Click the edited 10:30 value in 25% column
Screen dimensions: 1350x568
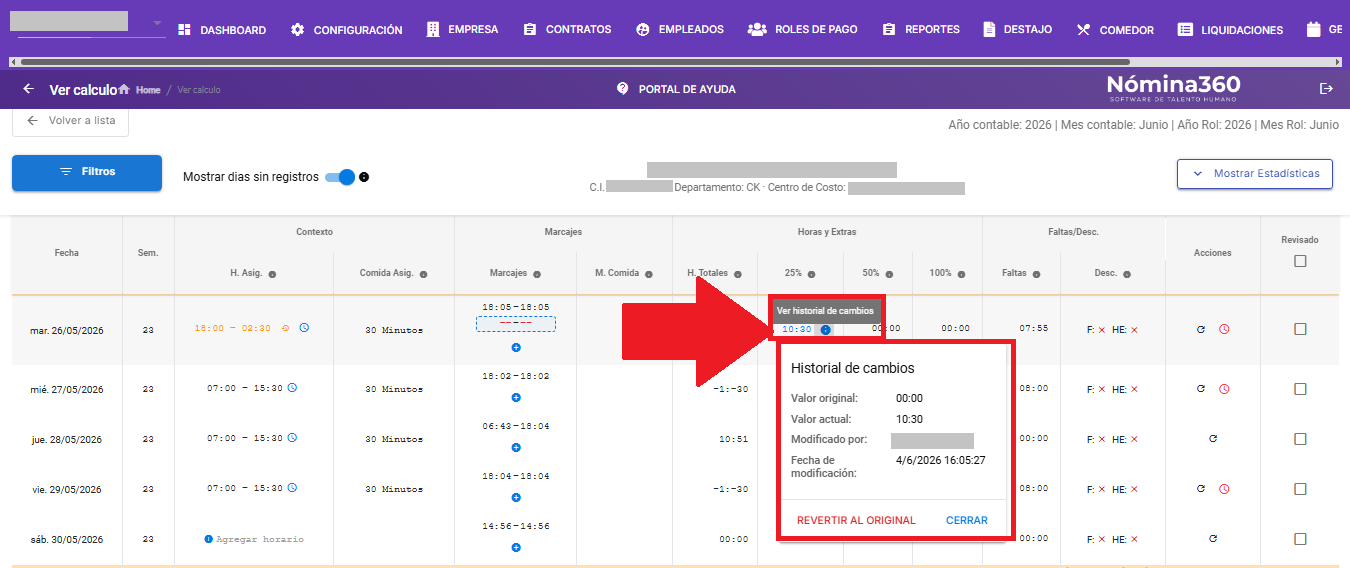coord(797,329)
